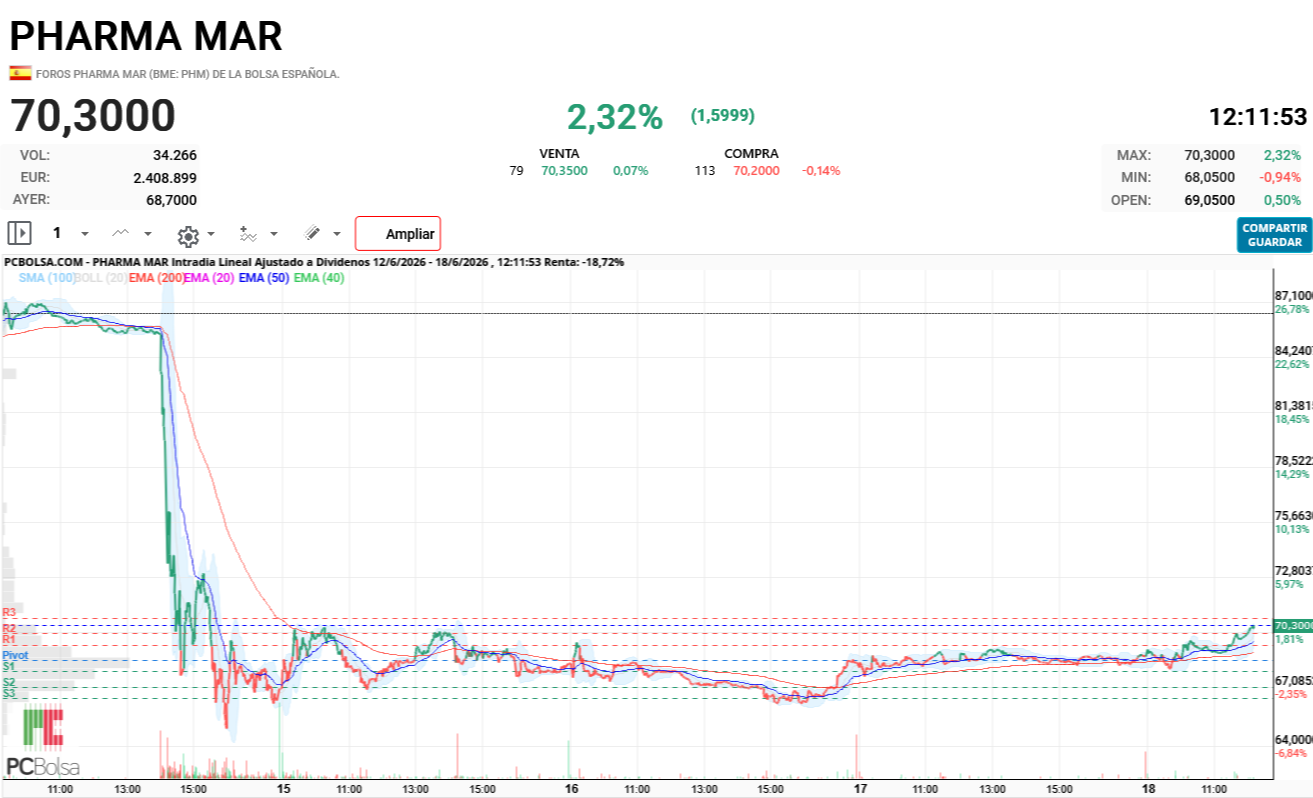Expand the settings gear dropdown arrow

click(211, 234)
